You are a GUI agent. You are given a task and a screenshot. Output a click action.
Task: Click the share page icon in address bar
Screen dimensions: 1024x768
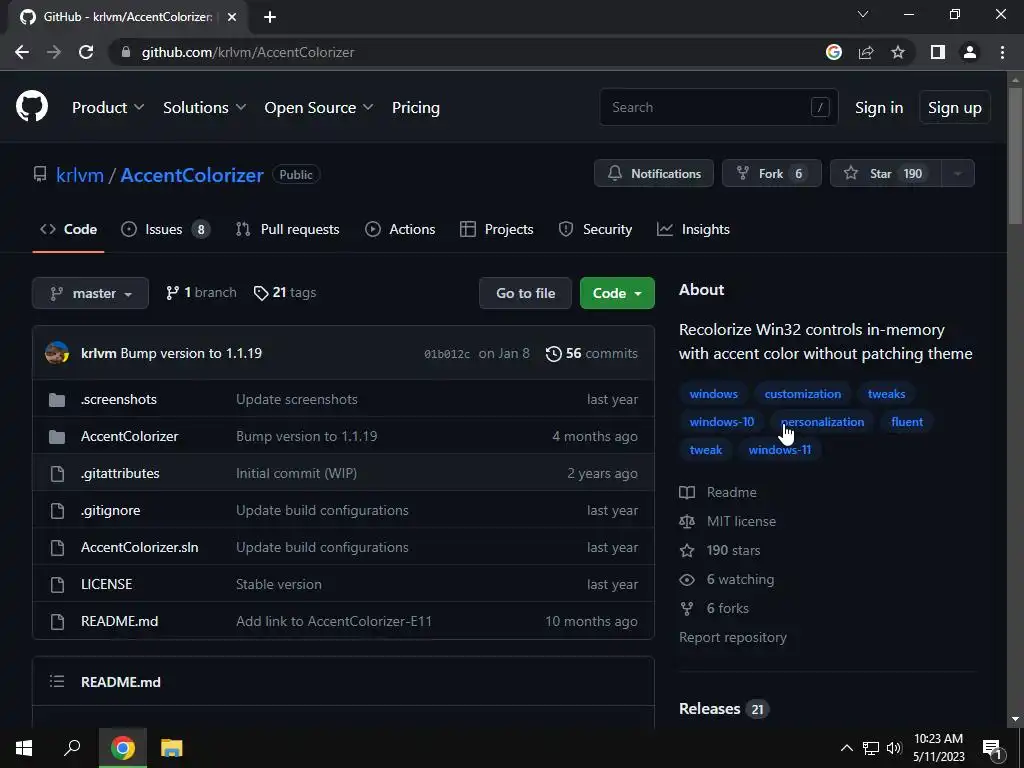click(866, 52)
